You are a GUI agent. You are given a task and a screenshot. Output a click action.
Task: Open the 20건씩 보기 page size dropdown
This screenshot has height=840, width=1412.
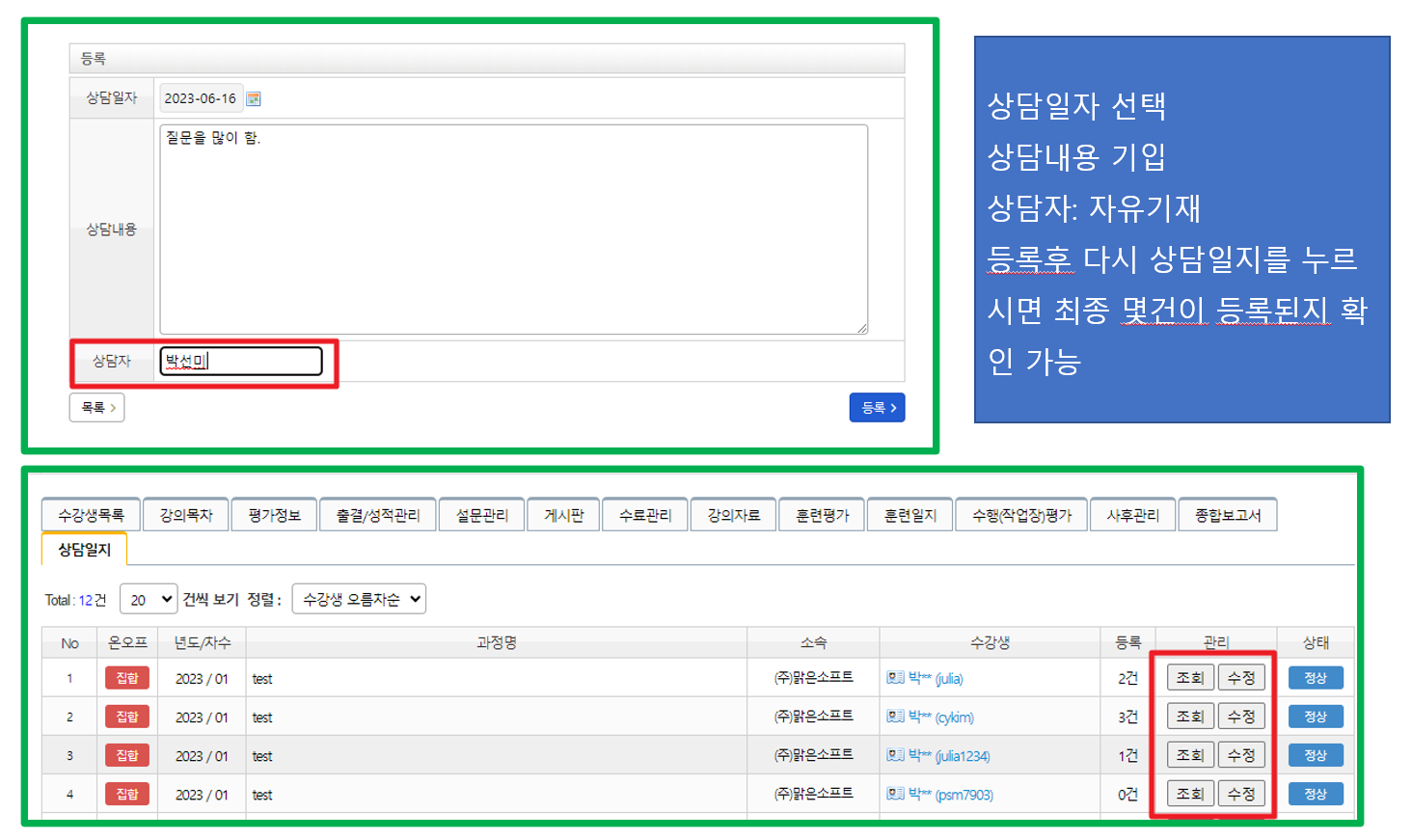click(149, 599)
